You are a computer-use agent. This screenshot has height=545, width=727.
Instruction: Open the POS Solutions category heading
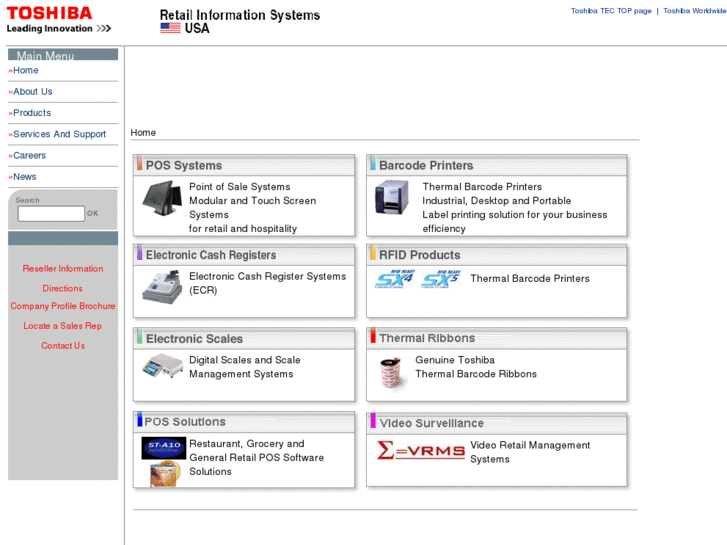point(185,422)
